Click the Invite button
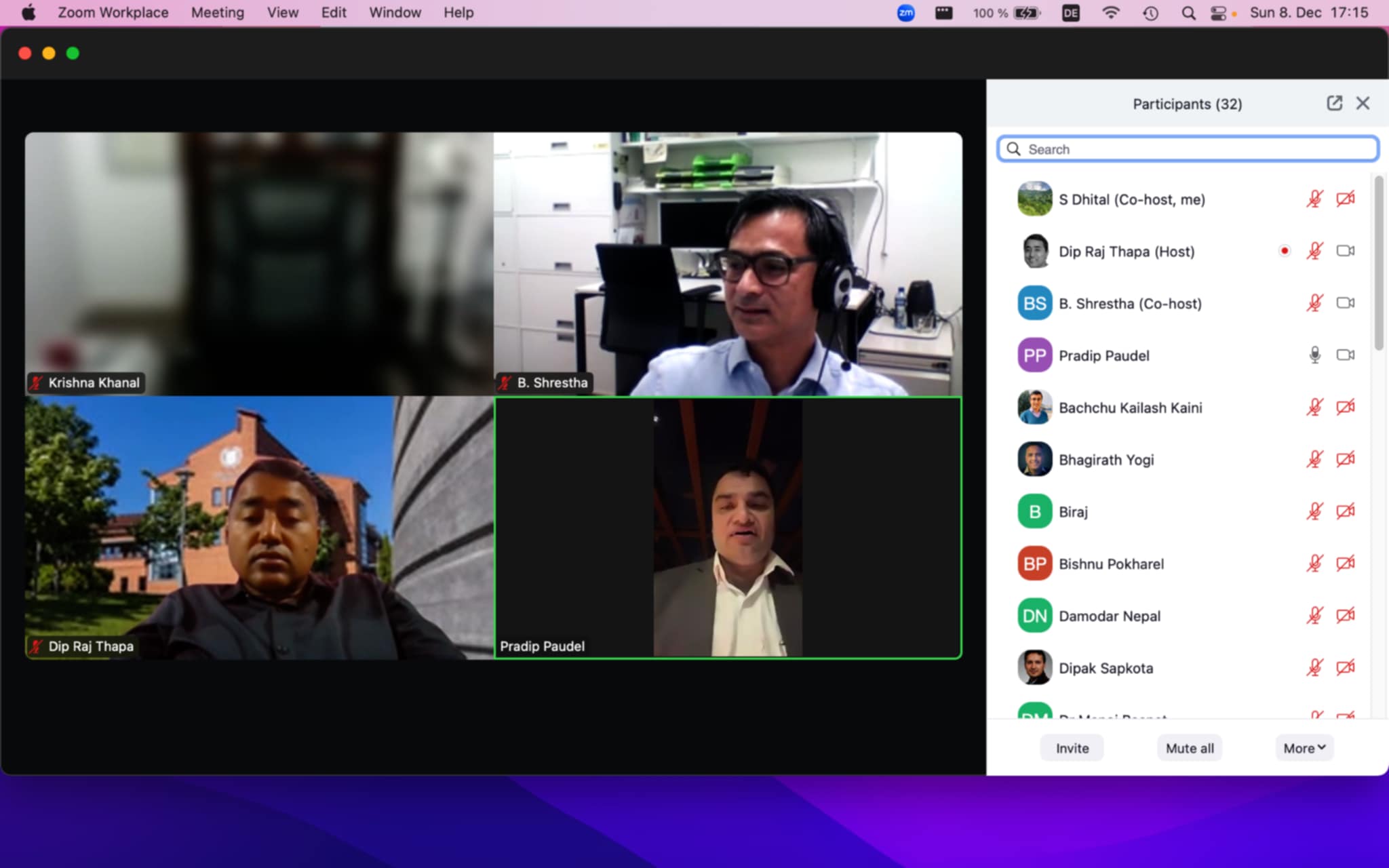The height and width of the screenshot is (868, 1389). coord(1072,748)
